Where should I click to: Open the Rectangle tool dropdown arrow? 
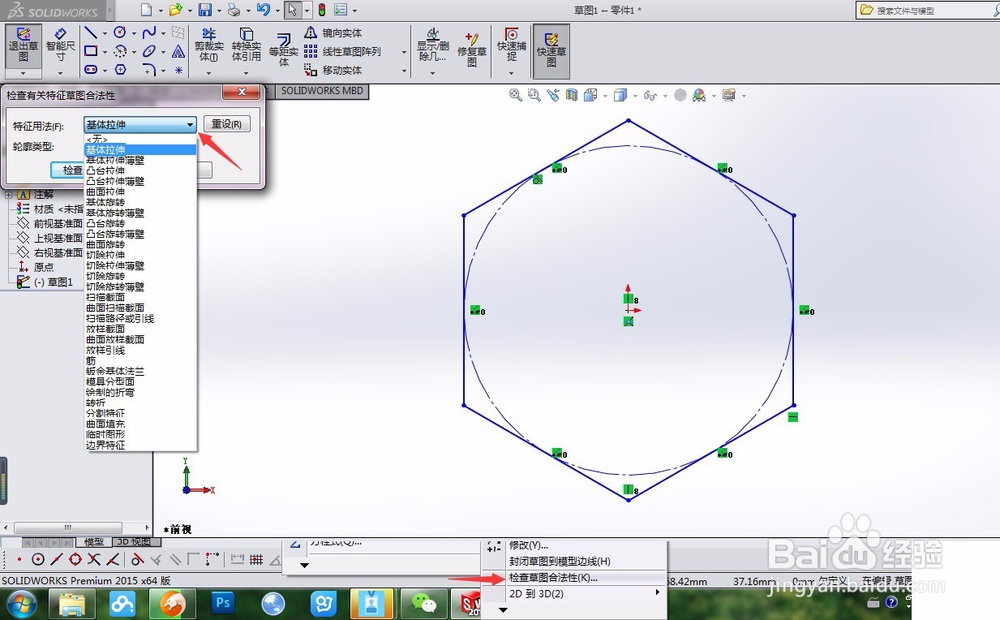(x=105, y=52)
